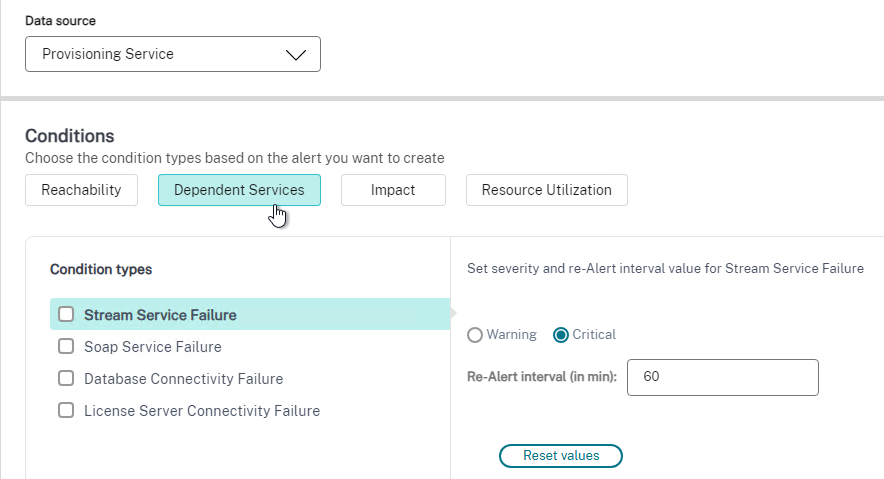884x479 pixels.
Task: Select the Database Connectivity Failure label
Action: pos(183,379)
